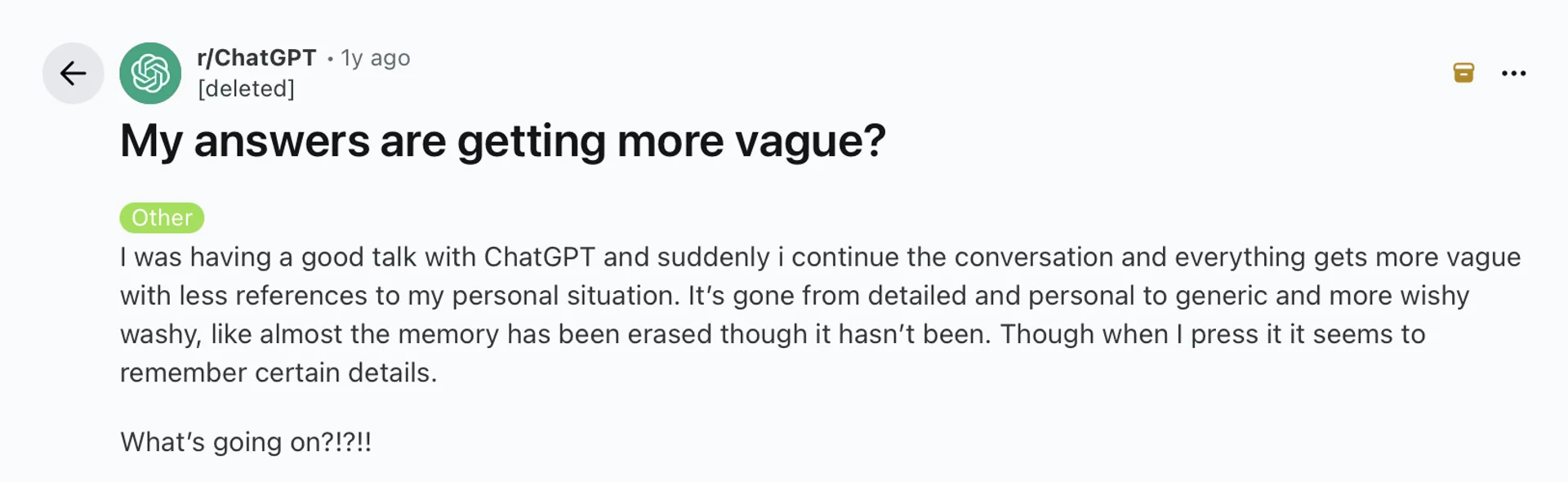Click the Other flair to filter posts

pyautogui.click(x=161, y=217)
